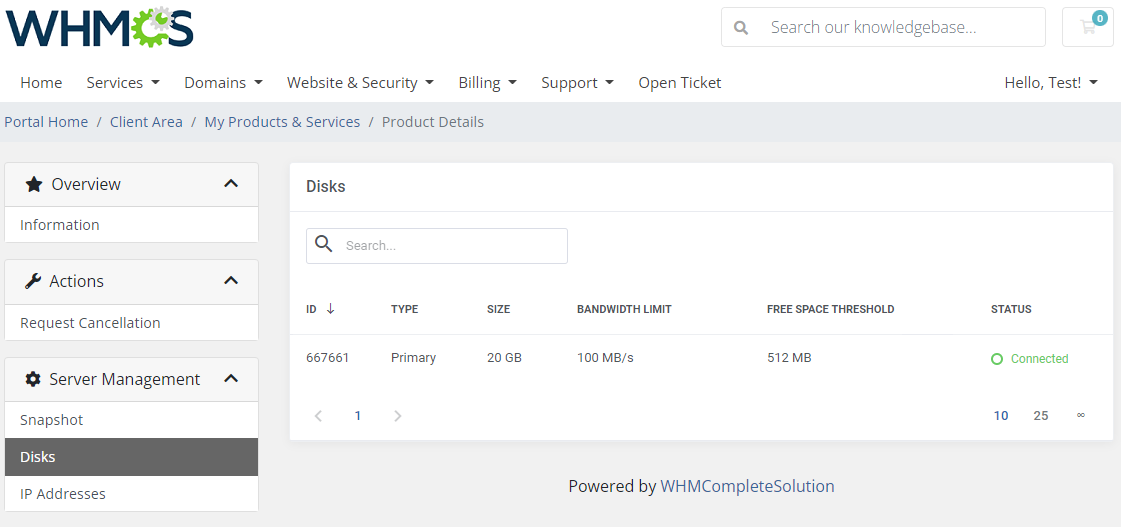This screenshot has height=527, width=1121.
Task: Toggle ID column sort arrow
Action: [330, 309]
